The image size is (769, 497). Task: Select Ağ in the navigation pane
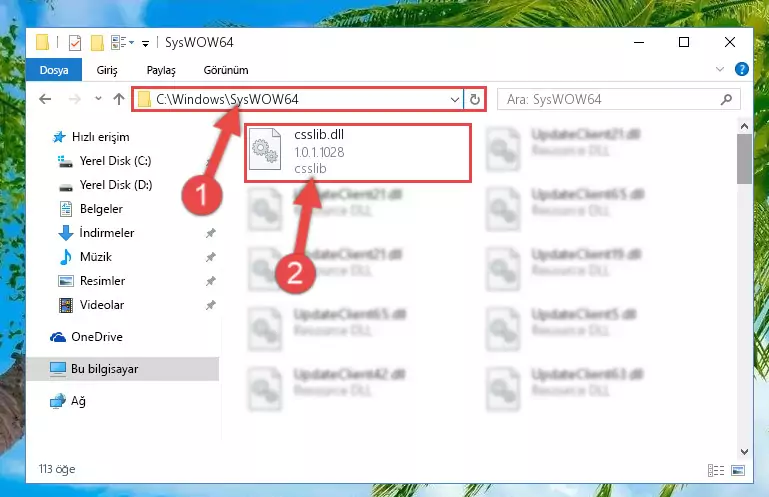(x=78, y=401)
